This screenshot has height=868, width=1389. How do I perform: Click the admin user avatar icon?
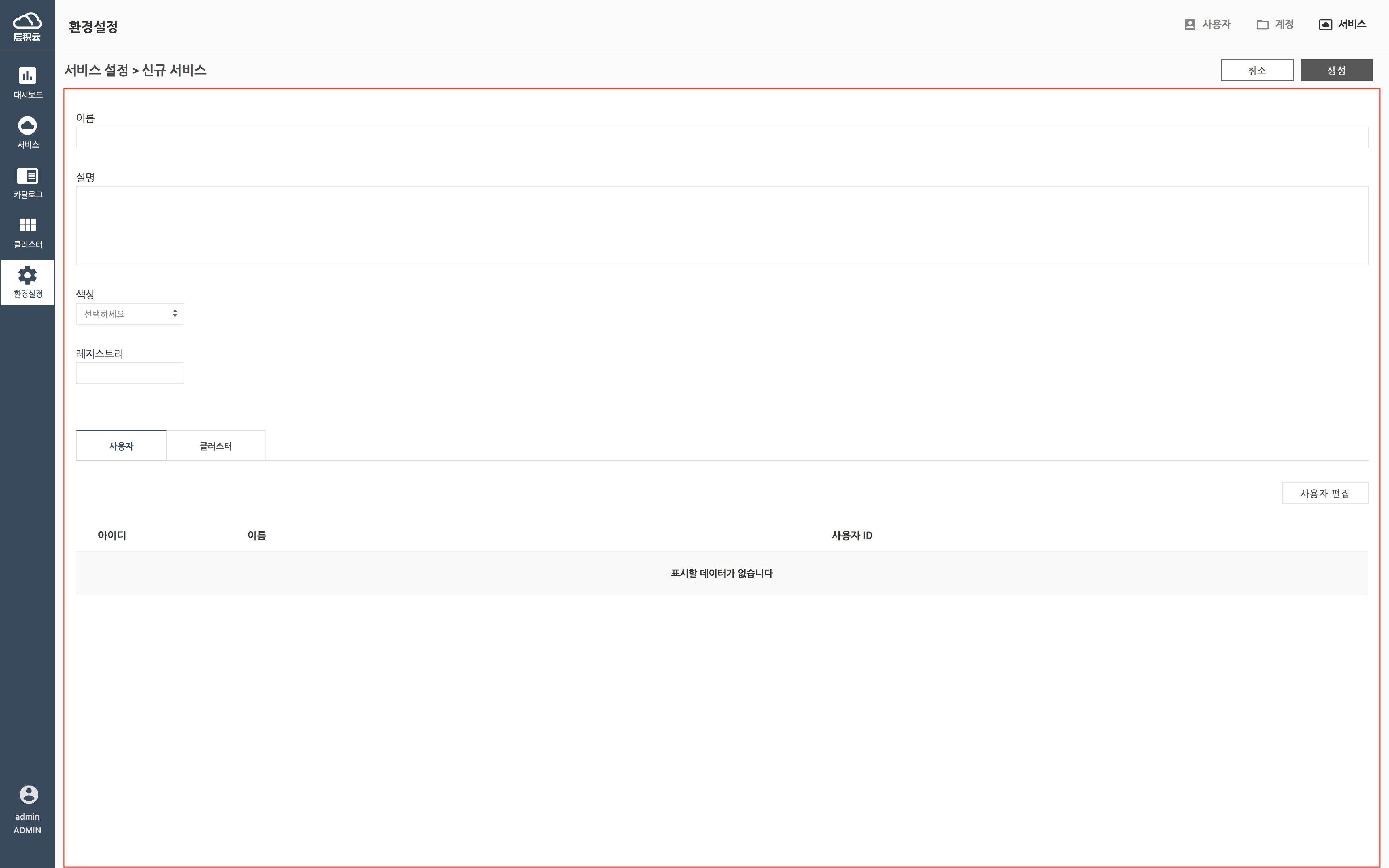click(x=28, y=795)
